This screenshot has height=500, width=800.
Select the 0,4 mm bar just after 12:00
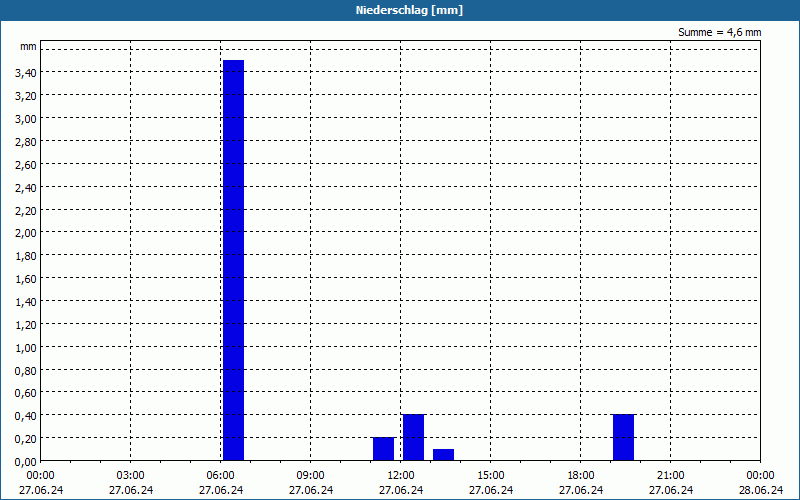pos(413,438)
